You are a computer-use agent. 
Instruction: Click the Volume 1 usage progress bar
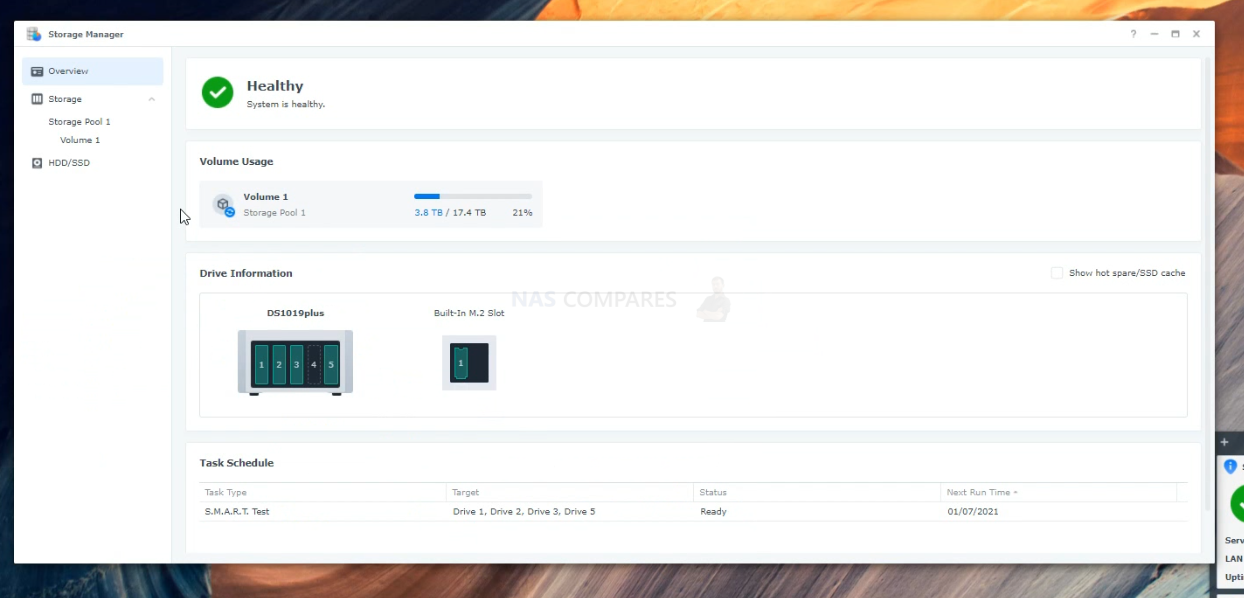click(x=473, y=197)
